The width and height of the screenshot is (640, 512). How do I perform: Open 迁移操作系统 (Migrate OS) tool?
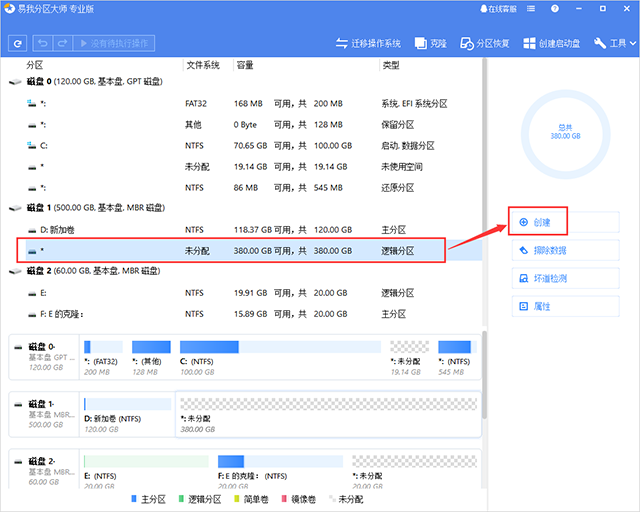click(368, 43)
